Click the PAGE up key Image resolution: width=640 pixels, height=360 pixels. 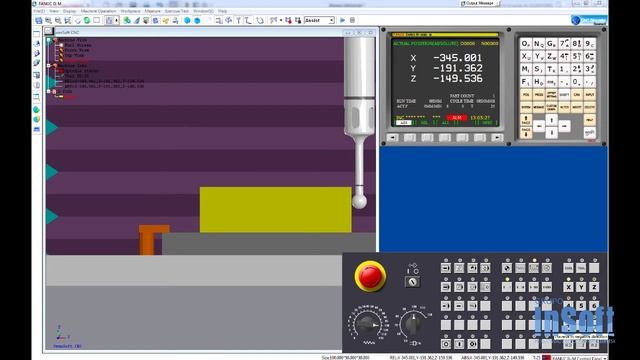pyautogui.click(x=526, y=120)
